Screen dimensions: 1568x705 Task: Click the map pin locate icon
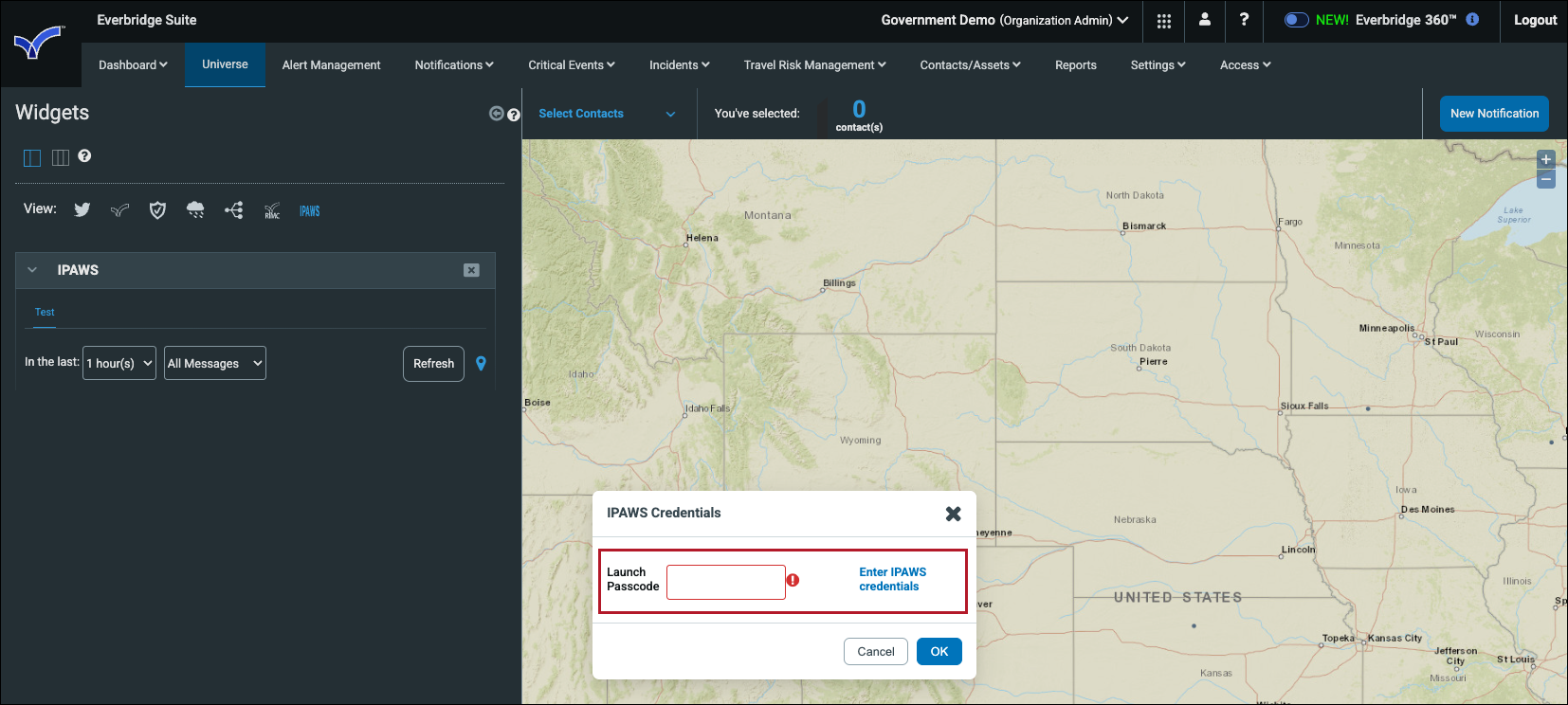tap(481, 364)
